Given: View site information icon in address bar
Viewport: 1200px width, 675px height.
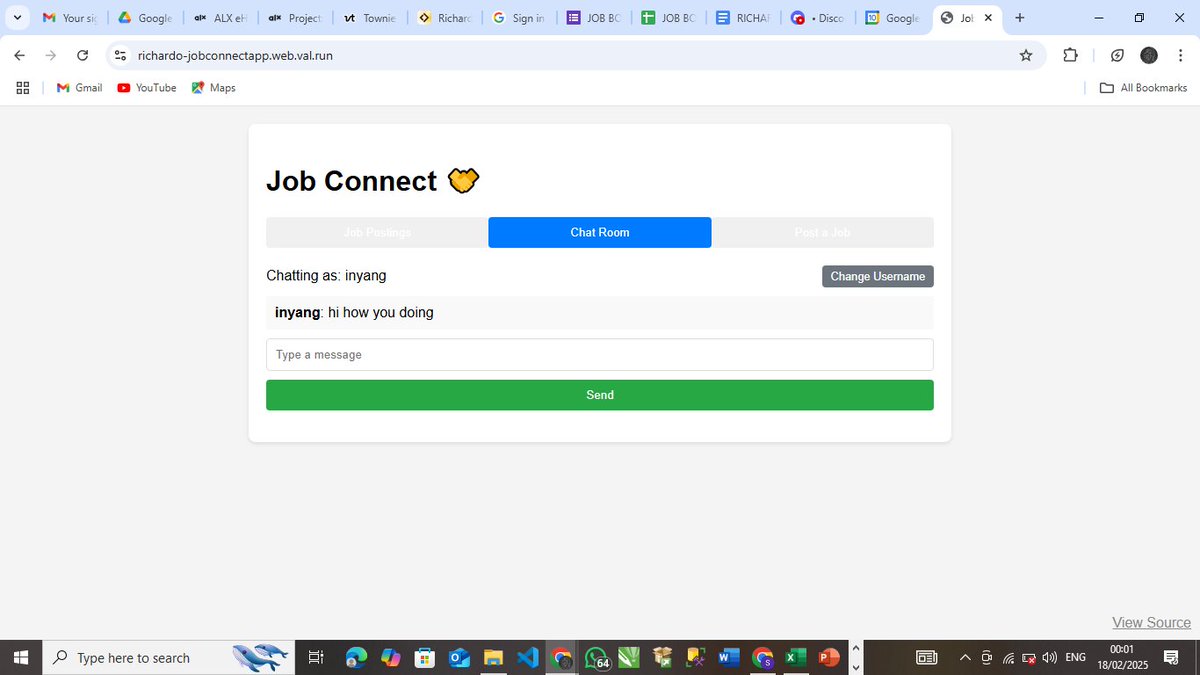Looking at the screenshot, I should [x=120, y=56].
